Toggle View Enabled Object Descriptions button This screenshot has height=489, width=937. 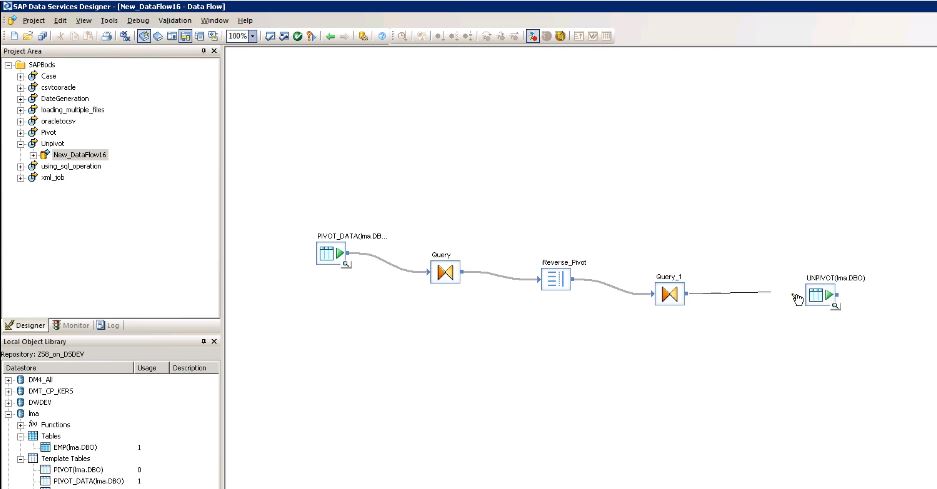(213, 36)
